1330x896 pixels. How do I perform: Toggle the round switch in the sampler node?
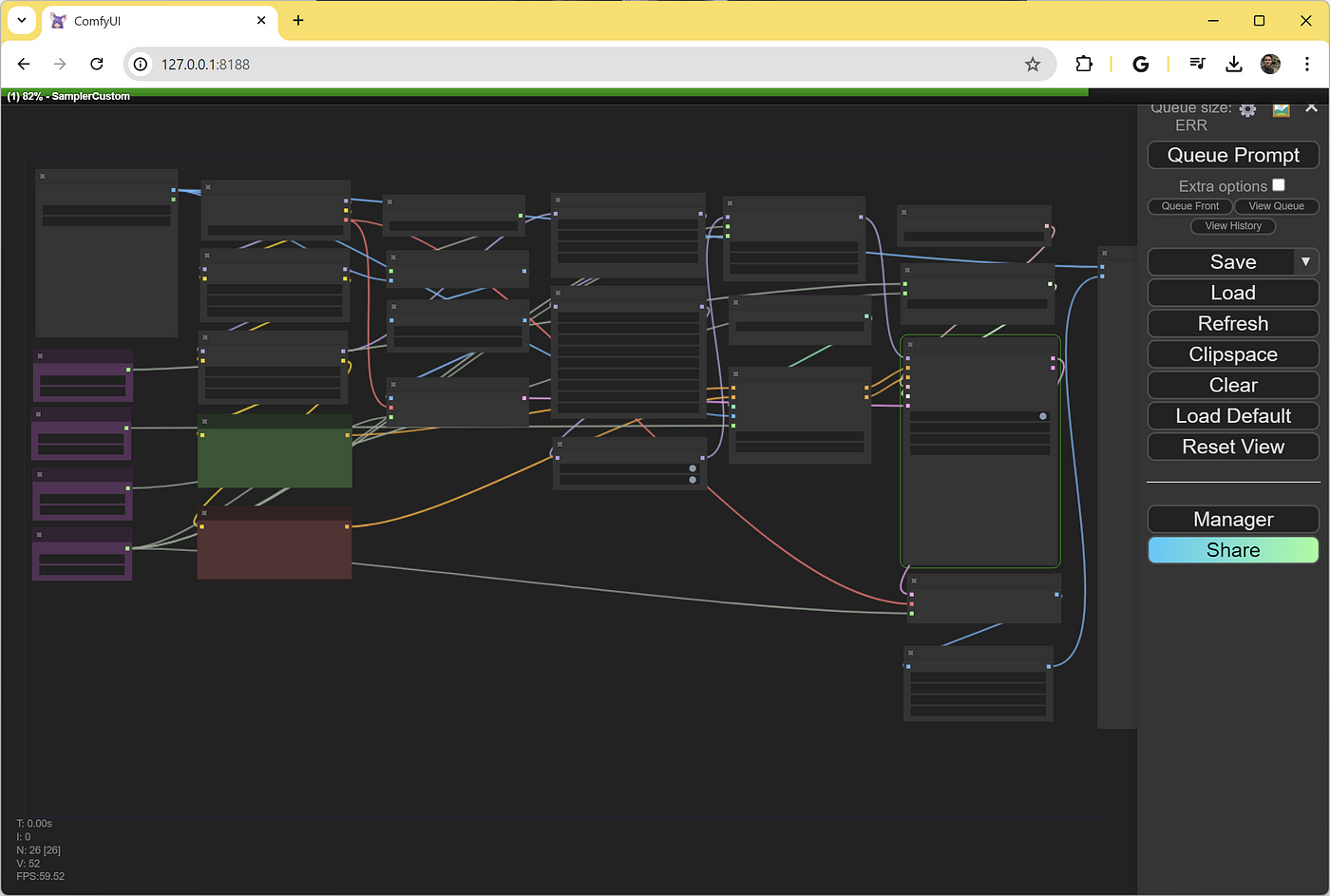point(1043,416)
